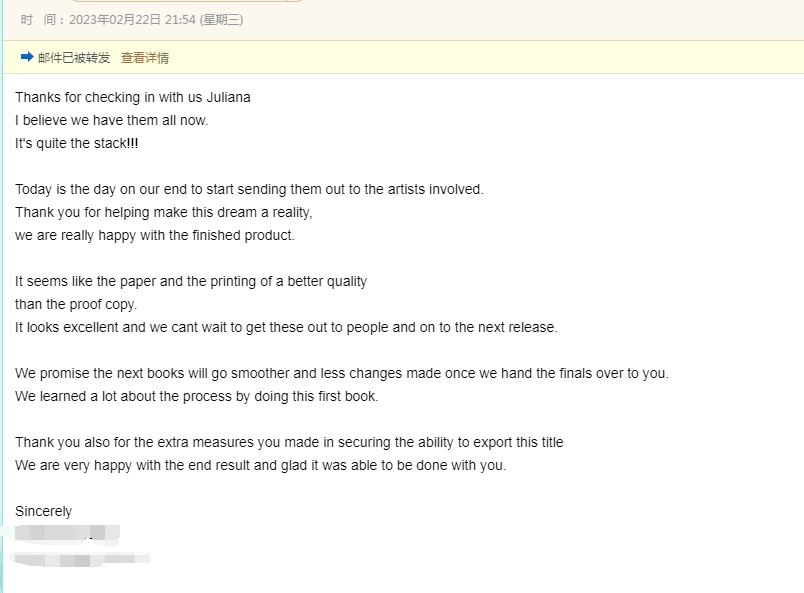Click the 时间 label in the header
The height and width of the screenshot is (593, 804).
[x=38, y=20]
